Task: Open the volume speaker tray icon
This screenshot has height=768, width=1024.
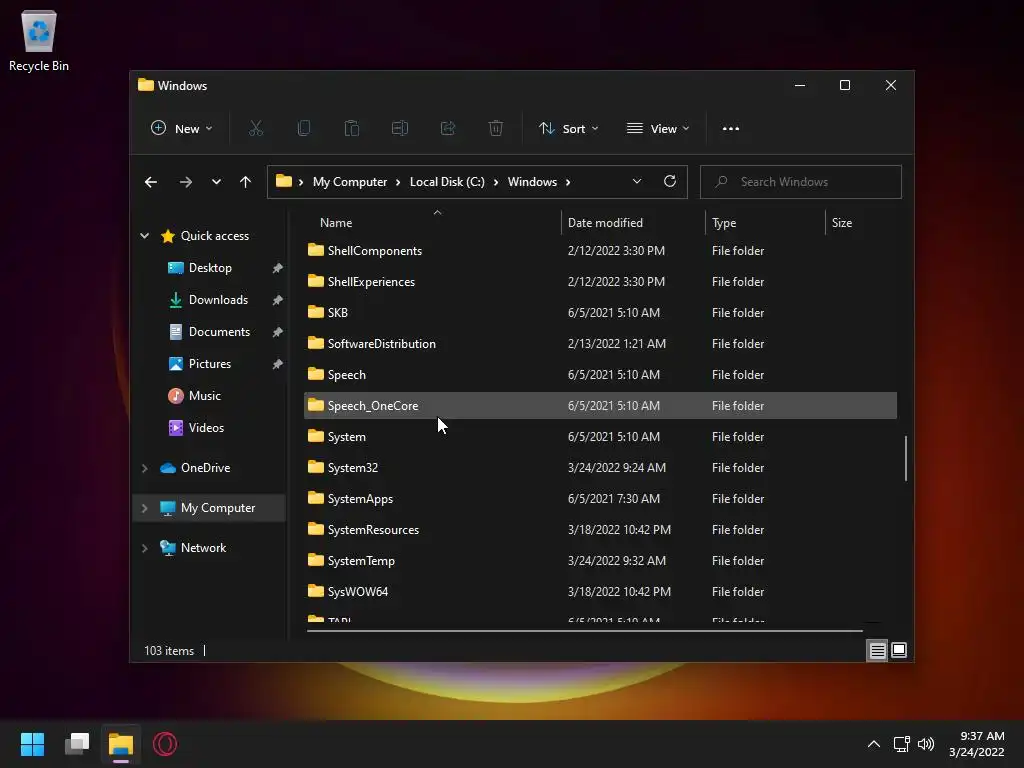Action: [926, 744]
